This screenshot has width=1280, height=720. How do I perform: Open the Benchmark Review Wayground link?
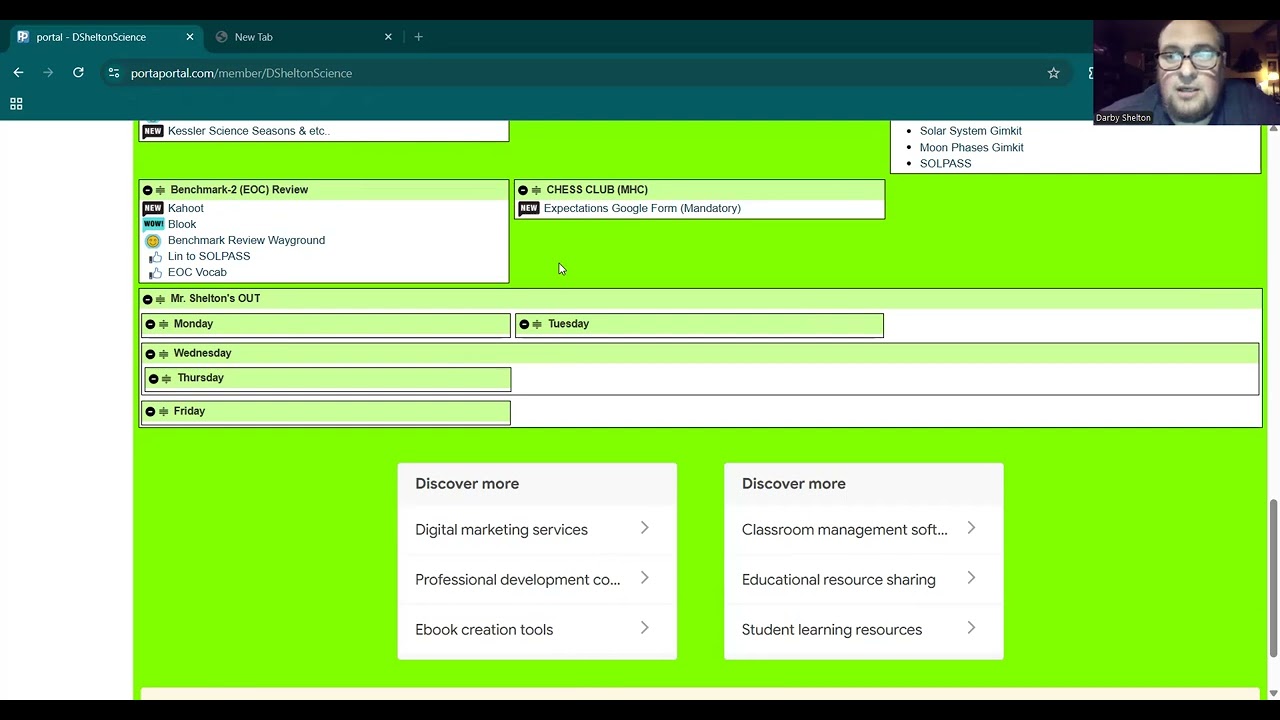[246, 240]
